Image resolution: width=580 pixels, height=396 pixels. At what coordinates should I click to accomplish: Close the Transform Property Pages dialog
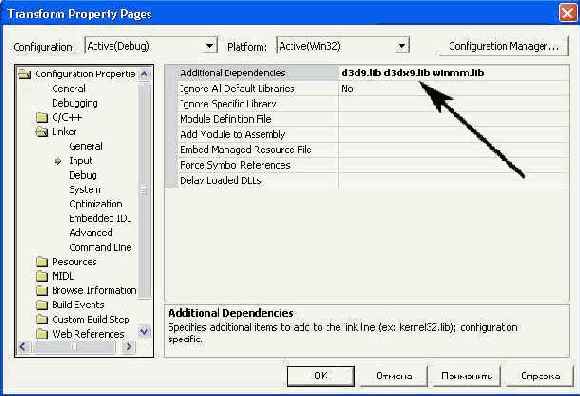567,13
